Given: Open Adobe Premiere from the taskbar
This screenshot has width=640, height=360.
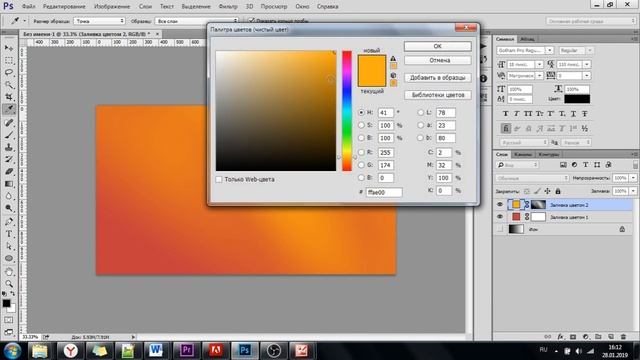Looking at the screenshot, I should coord(187,351).
